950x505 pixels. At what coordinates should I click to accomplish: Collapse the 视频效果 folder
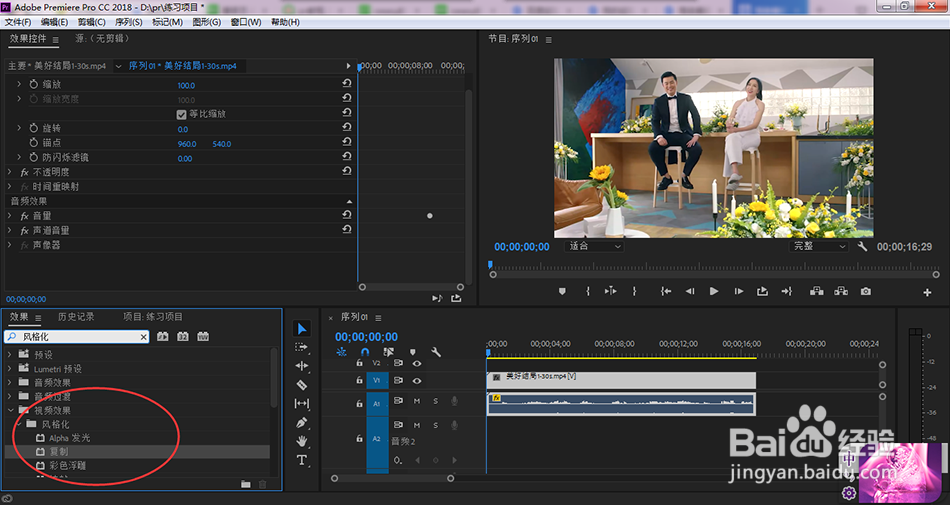[10, 410]
